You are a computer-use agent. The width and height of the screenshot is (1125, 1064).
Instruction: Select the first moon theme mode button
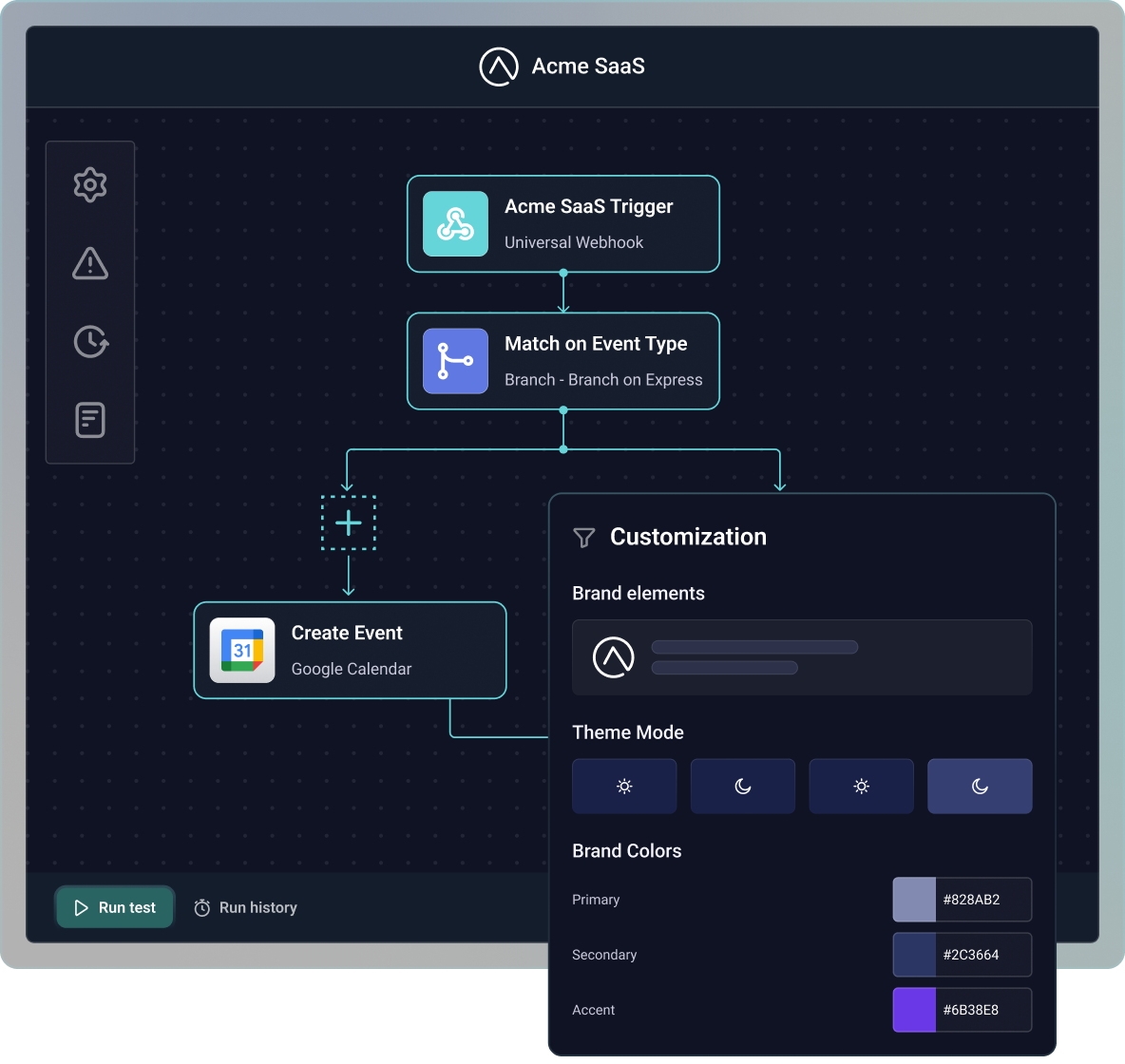pyautogui.click(x=743, y=787)
